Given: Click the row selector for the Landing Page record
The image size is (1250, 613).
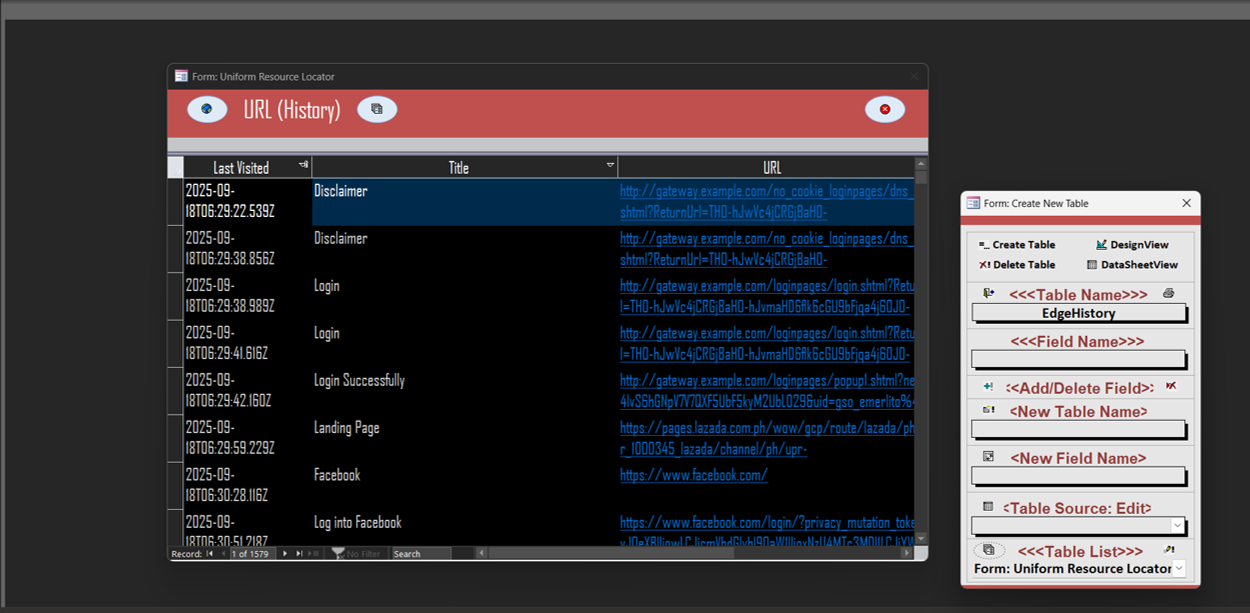Looking at the screenshot, I should pos(176,438).
